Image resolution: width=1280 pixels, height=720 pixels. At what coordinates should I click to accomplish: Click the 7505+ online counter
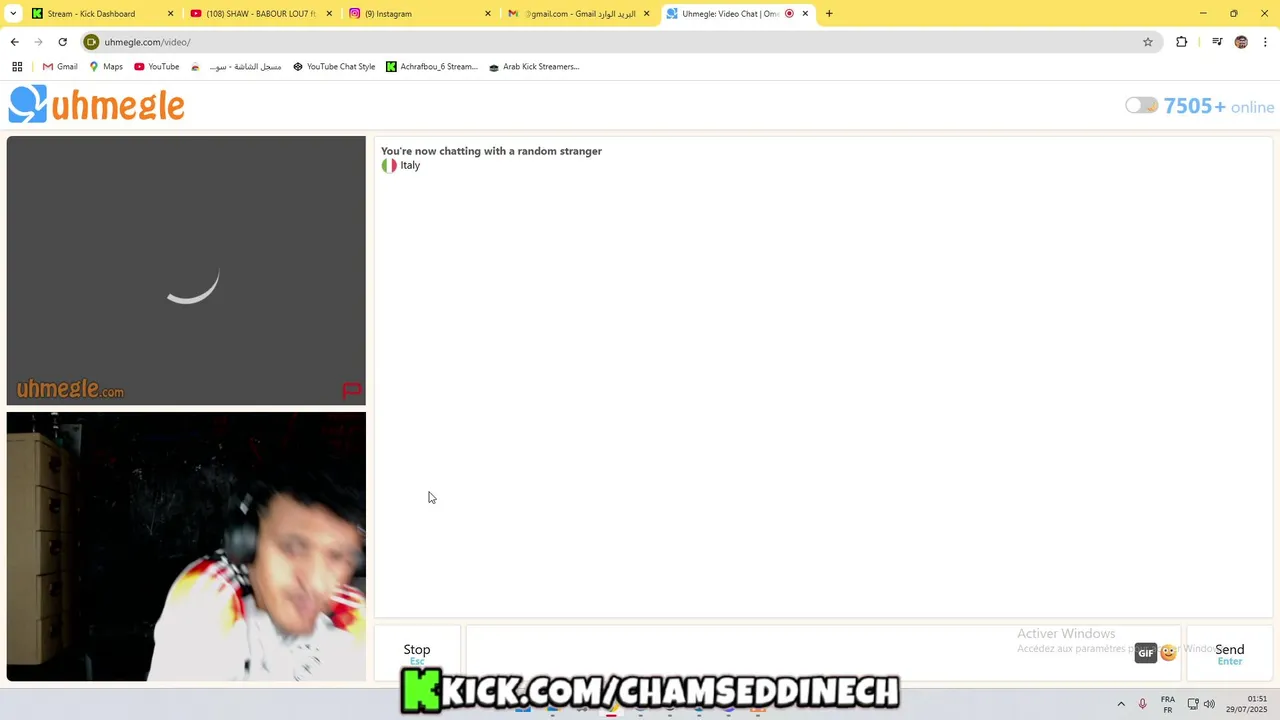[x=1219, y=106]
